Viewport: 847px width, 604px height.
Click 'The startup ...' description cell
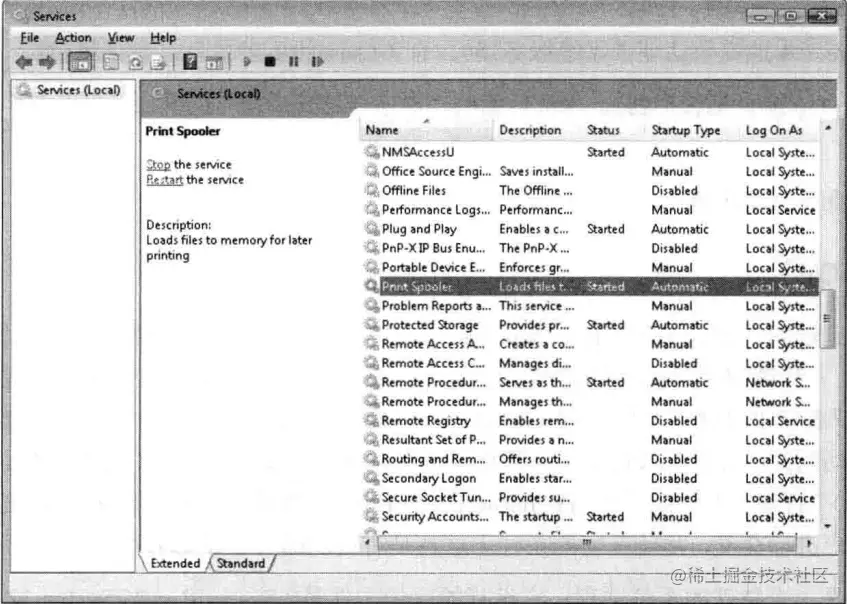pyautogui.click(x=536, y=516)
